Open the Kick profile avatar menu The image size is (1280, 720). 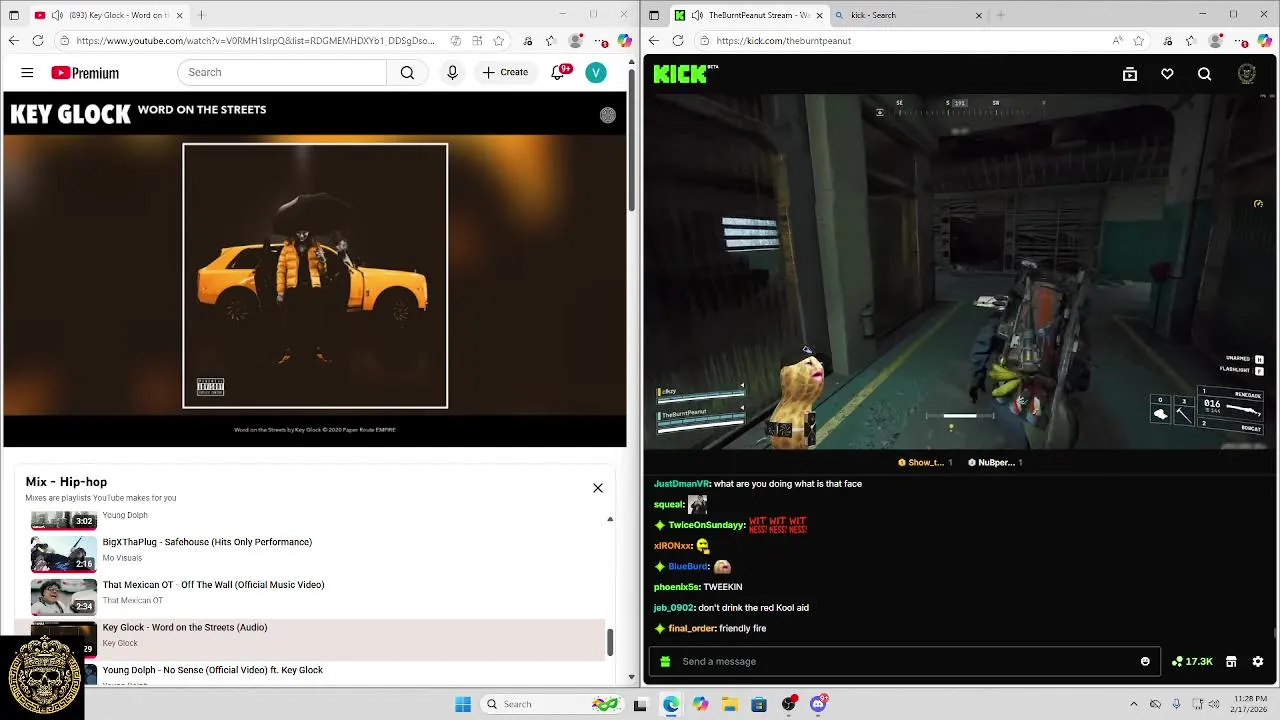(x=1246, y=74)
